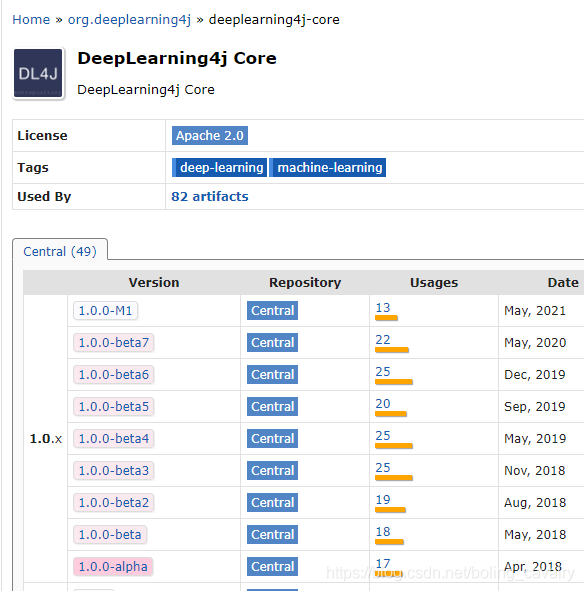Go to Home breadcrumb link
Viewport: 584px width, 591px height.
(31, 20)
